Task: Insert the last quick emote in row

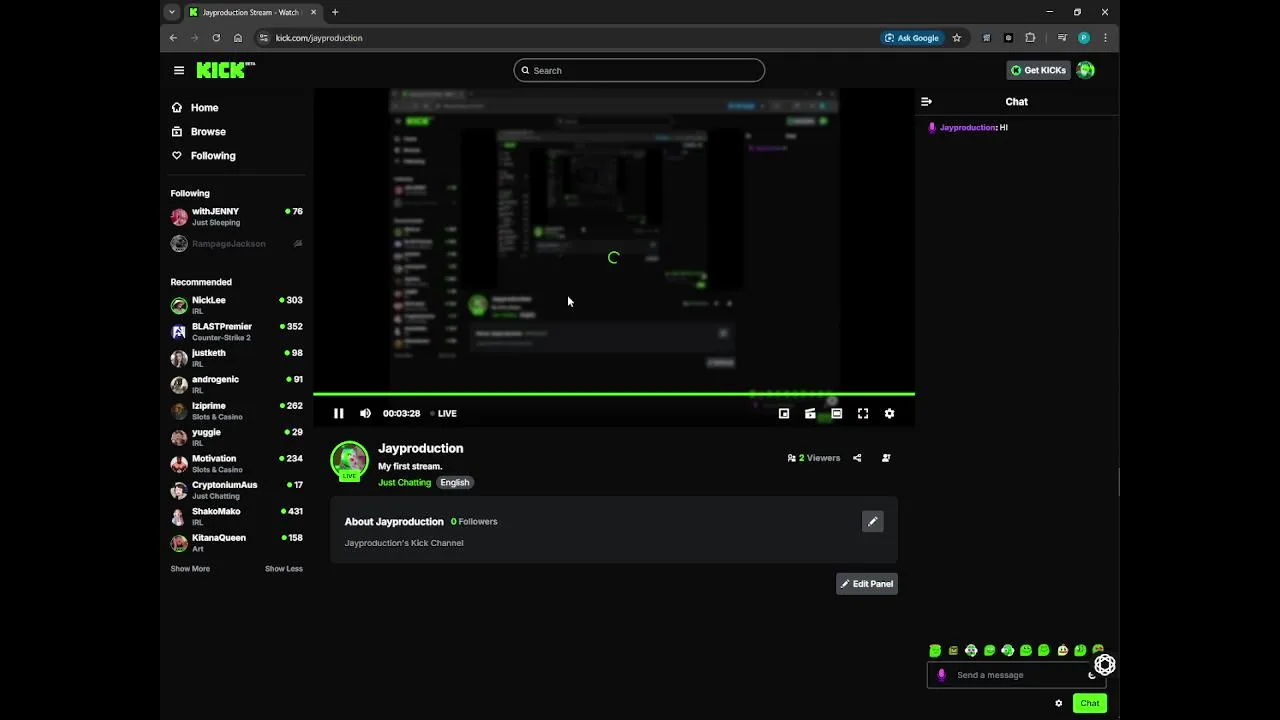Action: click(1098, 650)
